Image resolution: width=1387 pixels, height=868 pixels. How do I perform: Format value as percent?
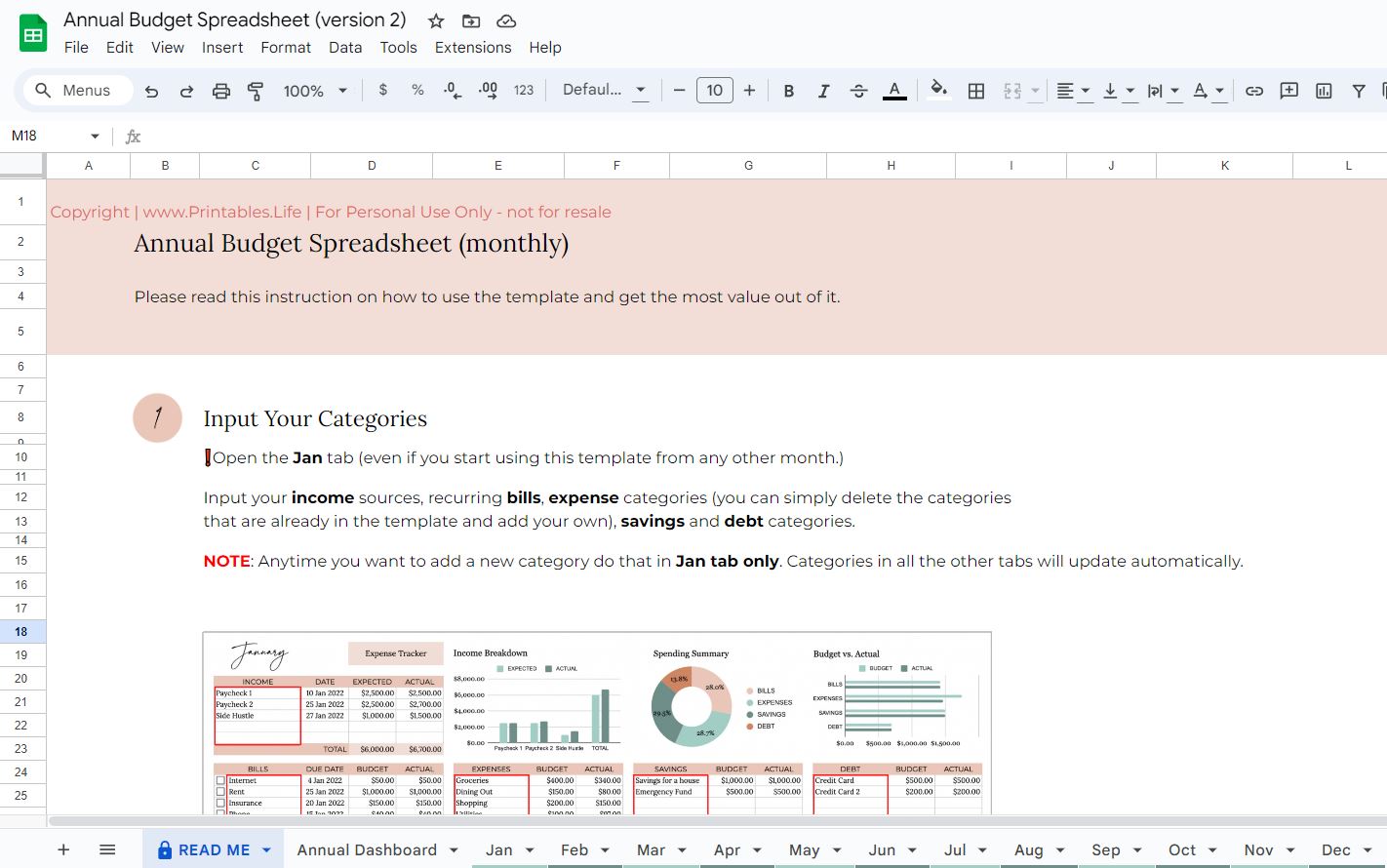pos(417,90)
